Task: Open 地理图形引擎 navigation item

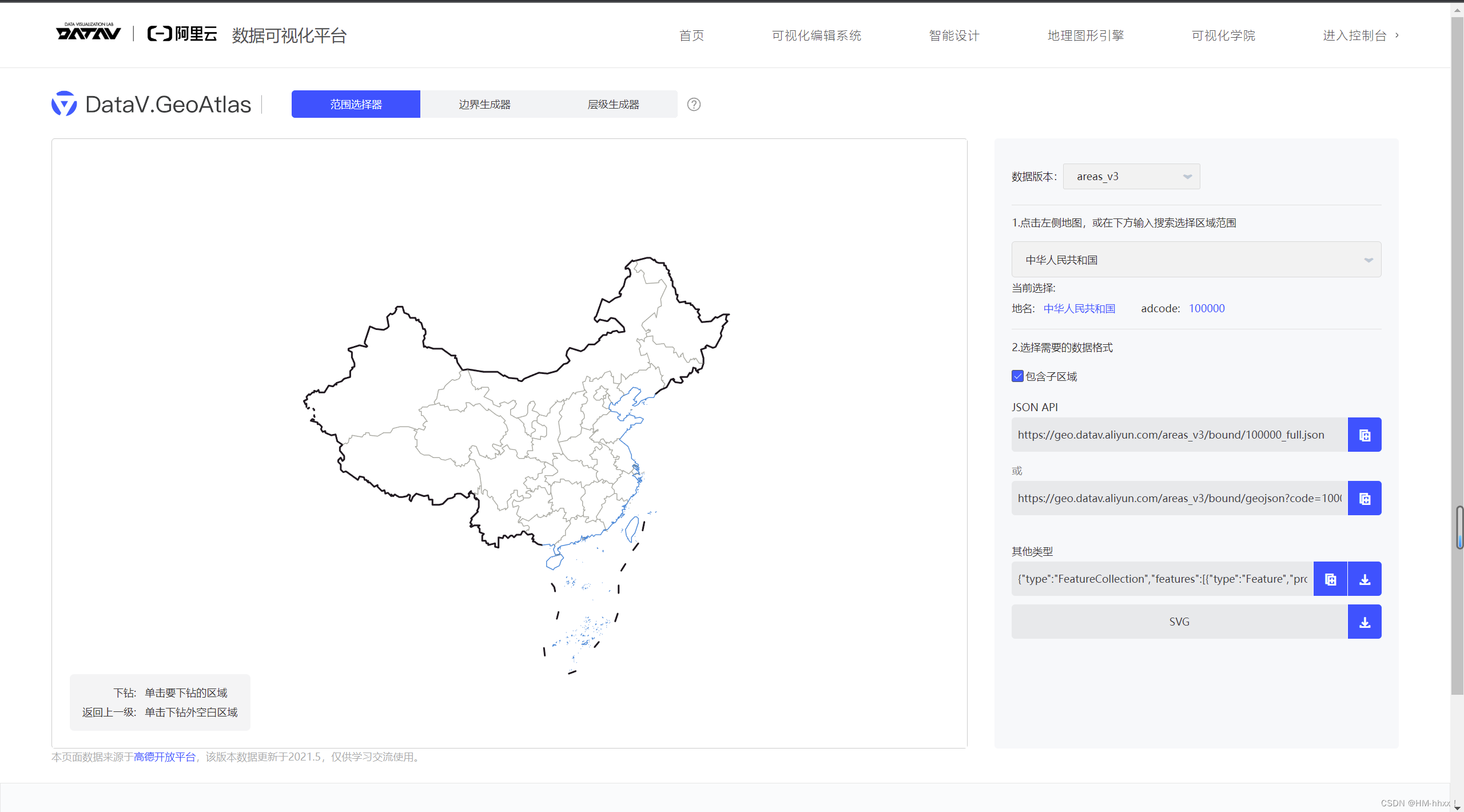Action: pyautogui.click(x=1085, y=35)
